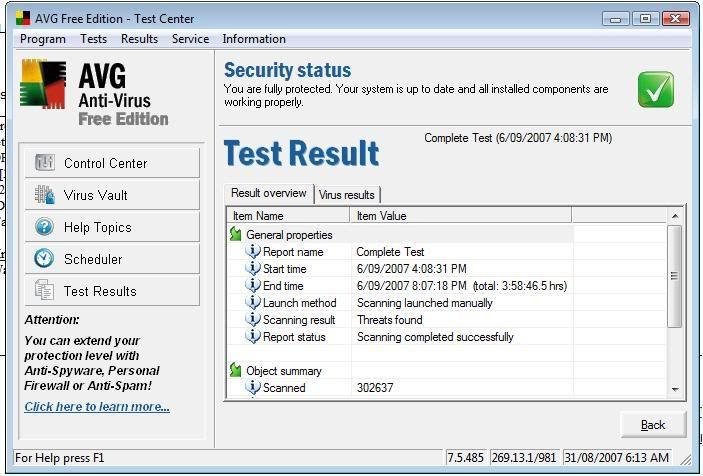
Task: Click the scroll down arrow in results list
Action: click(675, 389)
